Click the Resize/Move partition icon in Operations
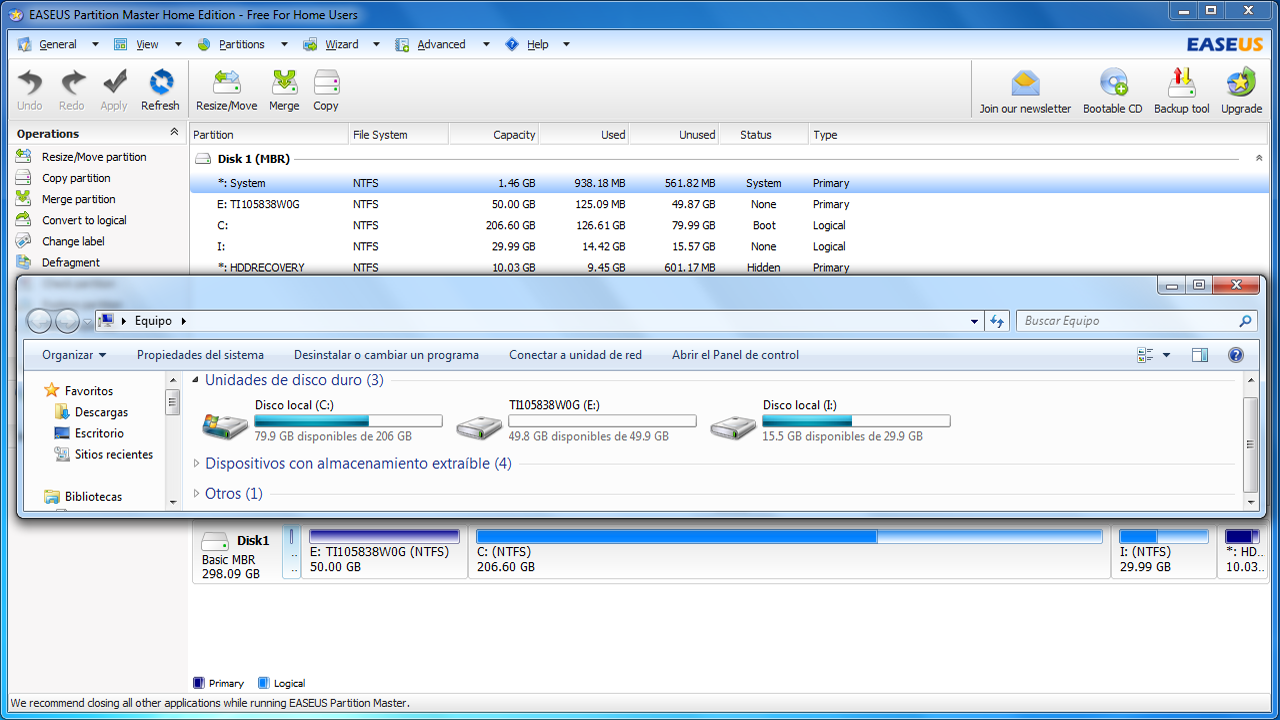The image size is (1280, 720). pos(23,156)
